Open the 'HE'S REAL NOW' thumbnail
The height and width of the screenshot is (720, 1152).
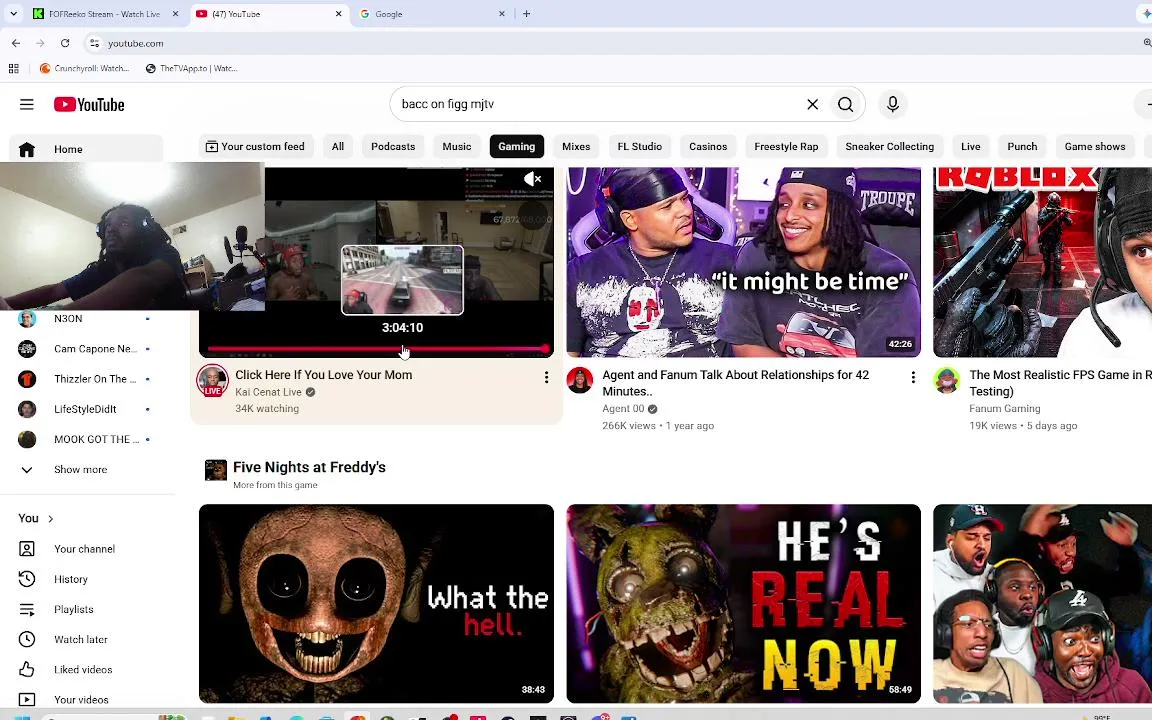pyautogui.click(x=744, y=603)
